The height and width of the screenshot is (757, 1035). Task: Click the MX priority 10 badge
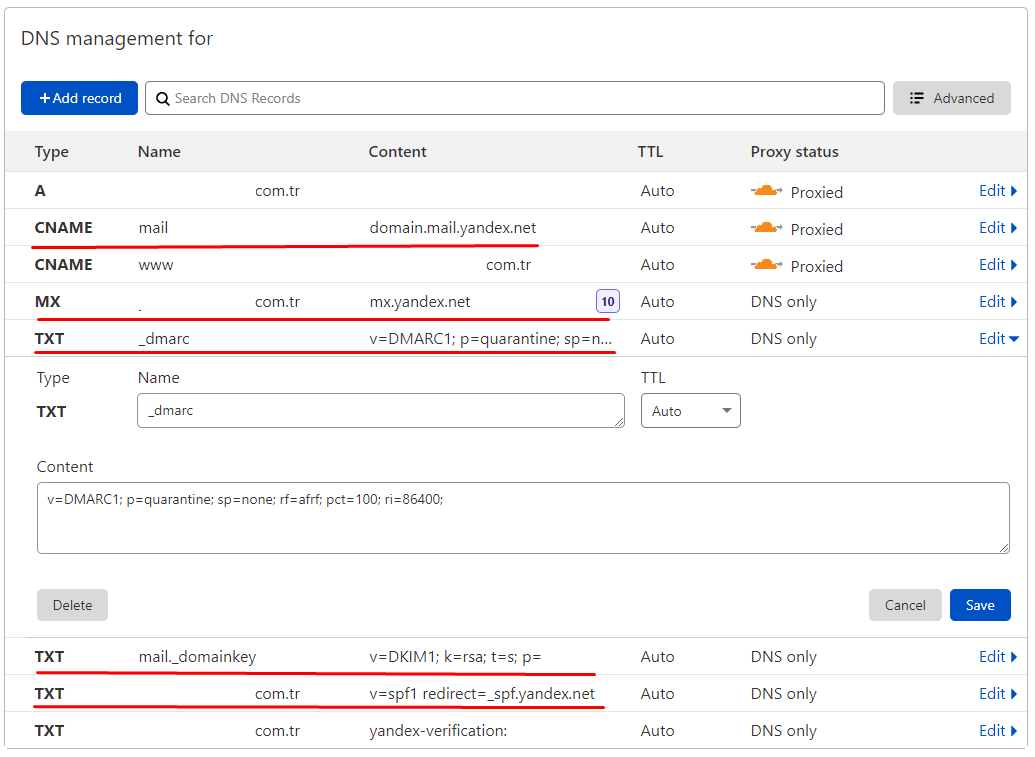[608, 302]
